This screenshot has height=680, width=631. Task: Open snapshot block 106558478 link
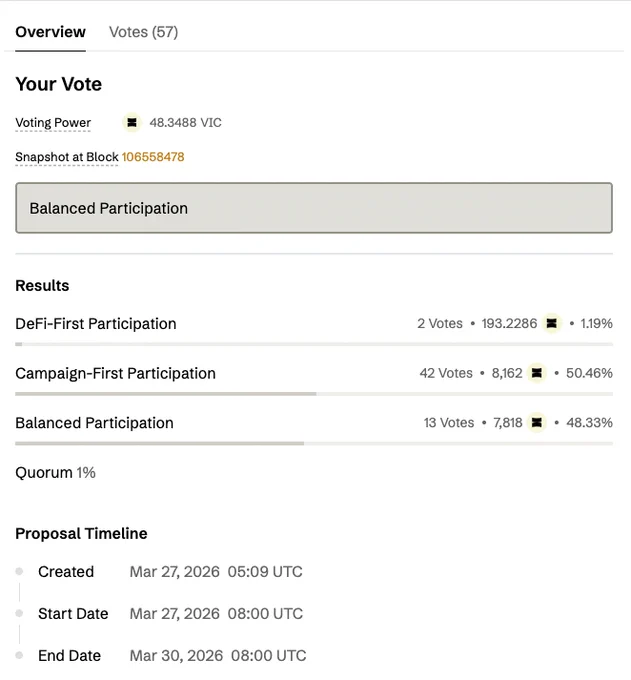tap(153, 157)
